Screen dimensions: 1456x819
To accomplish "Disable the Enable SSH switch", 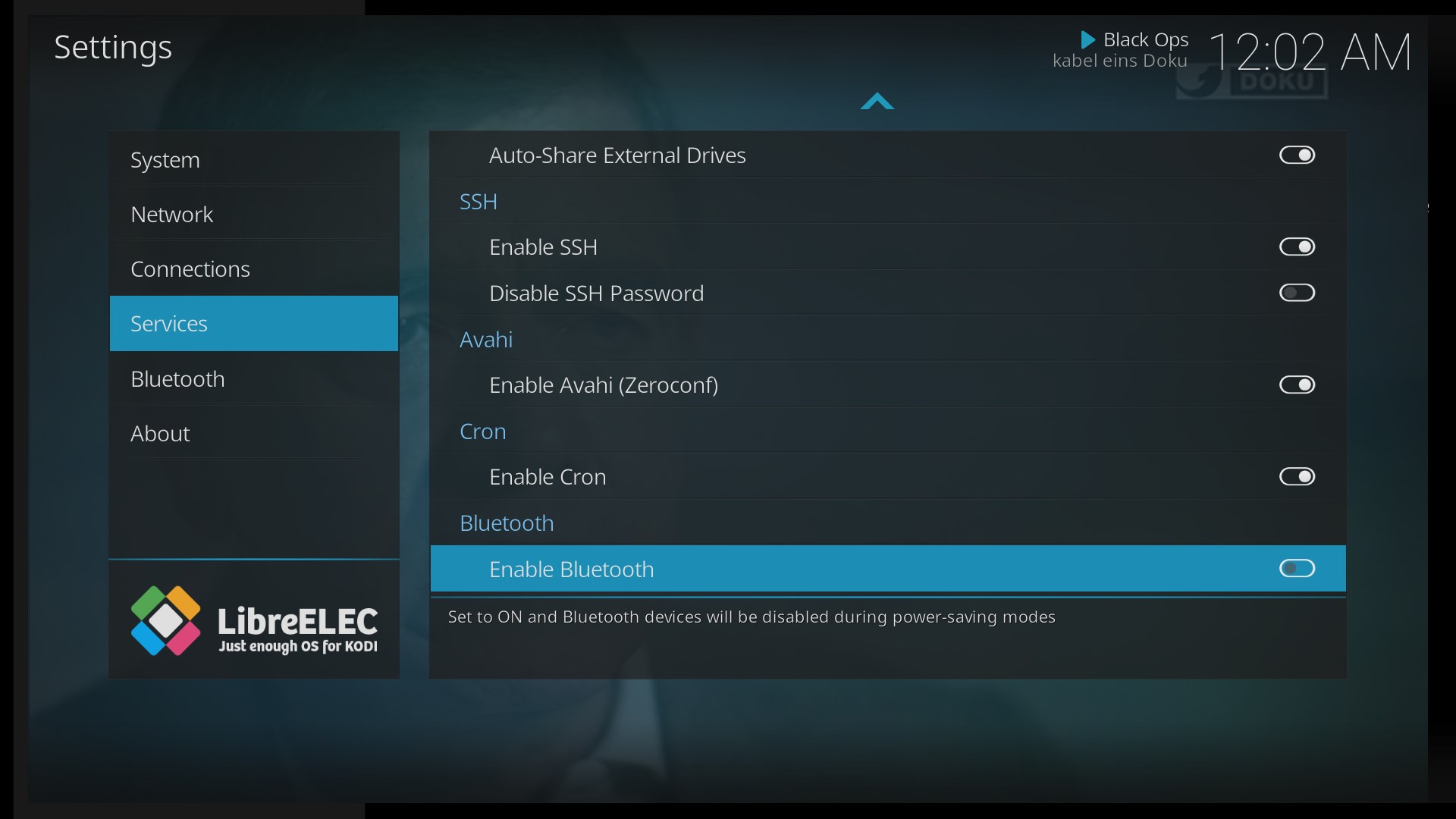I will 1297,247.
